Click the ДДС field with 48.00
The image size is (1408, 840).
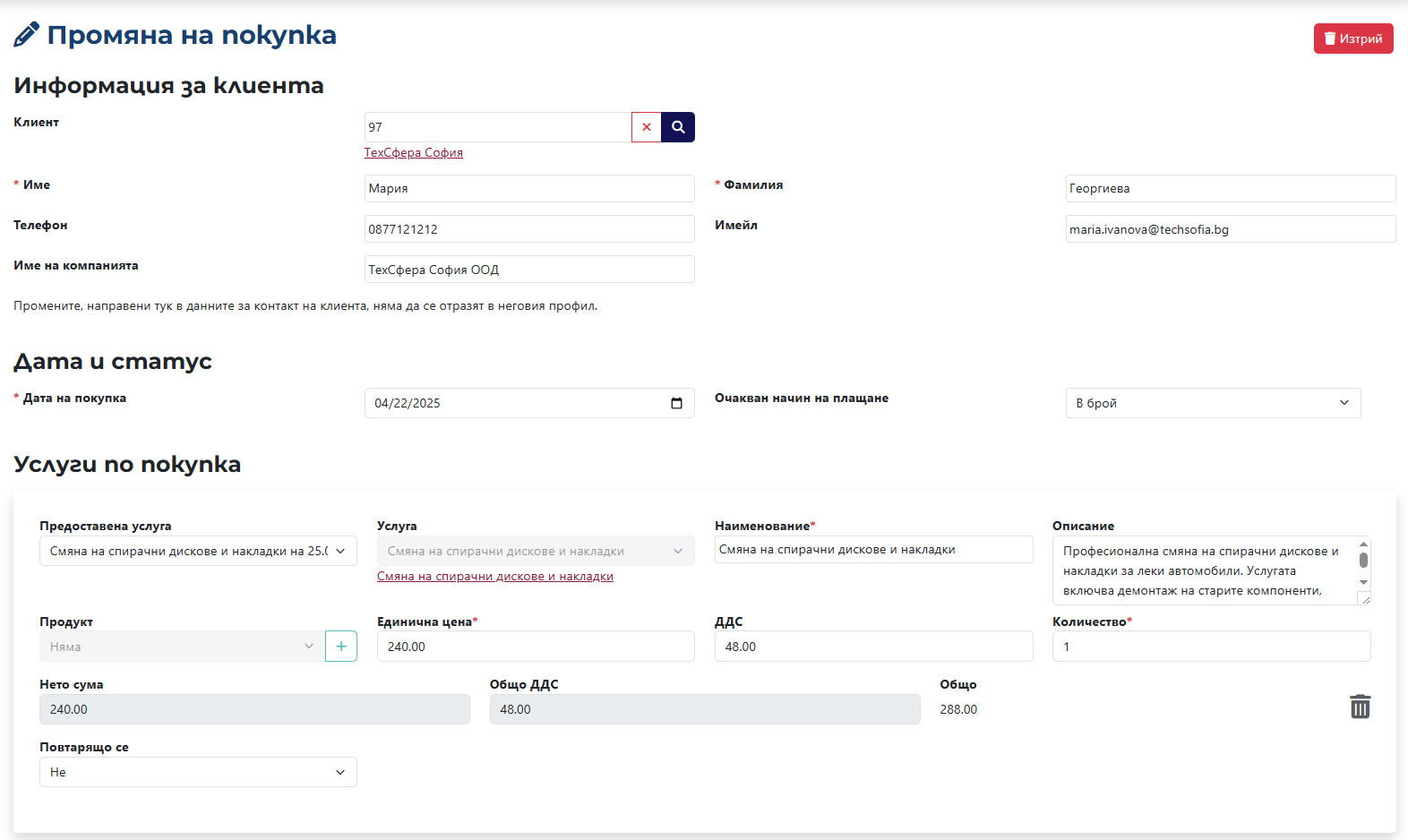tap(873, 647)
